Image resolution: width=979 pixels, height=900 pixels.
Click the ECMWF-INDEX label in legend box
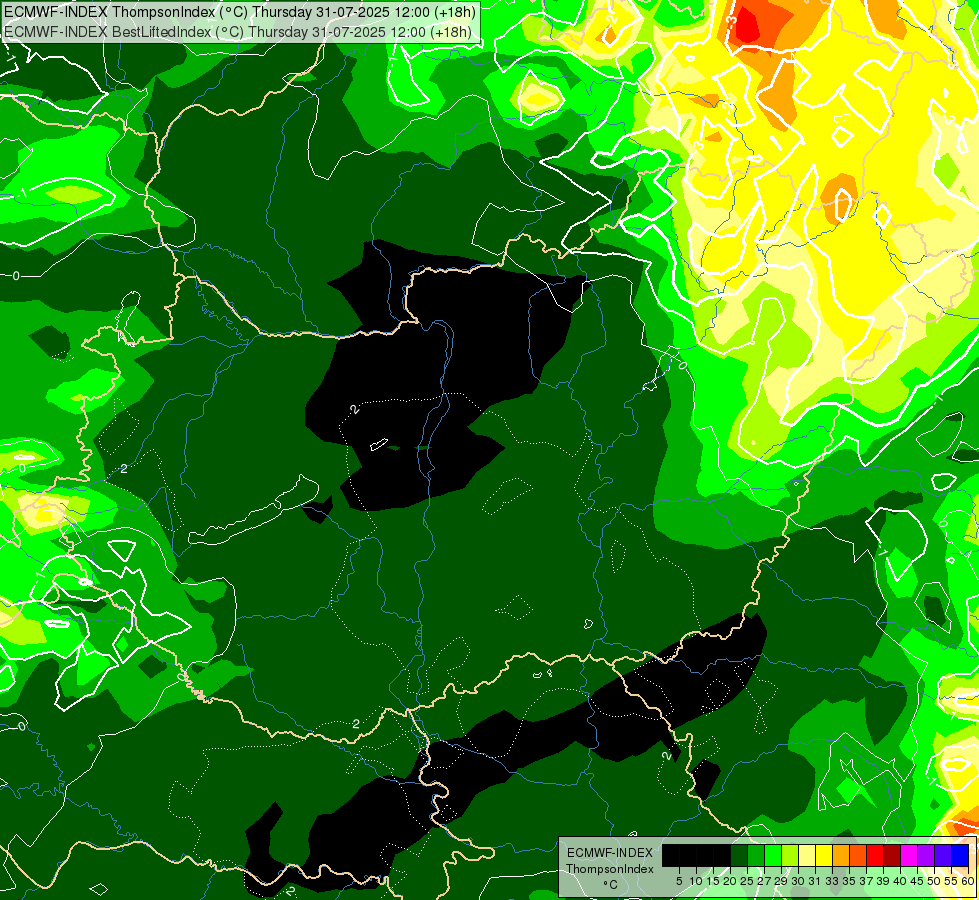pos(610,853)
